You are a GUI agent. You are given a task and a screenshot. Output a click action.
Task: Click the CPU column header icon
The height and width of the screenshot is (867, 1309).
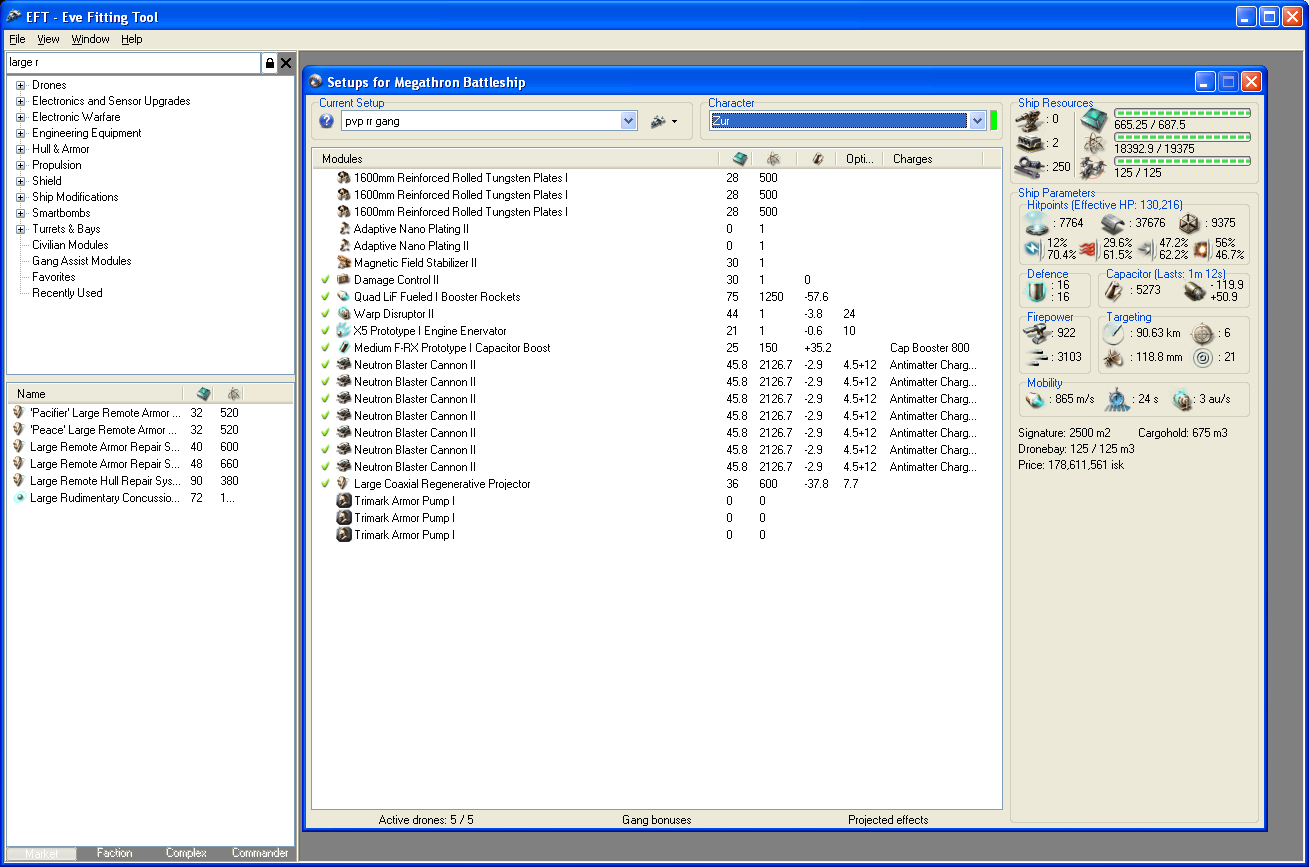click(740, 159)
